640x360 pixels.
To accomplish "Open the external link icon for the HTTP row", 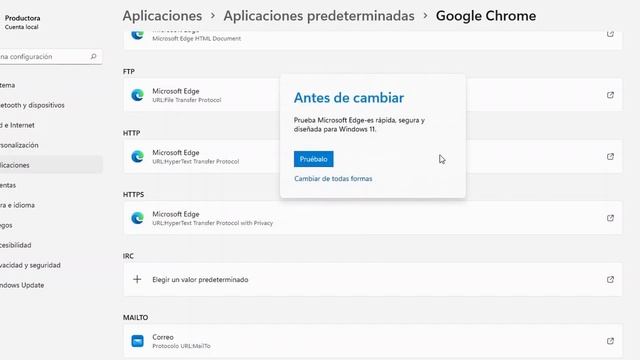I will pos(610,157).
